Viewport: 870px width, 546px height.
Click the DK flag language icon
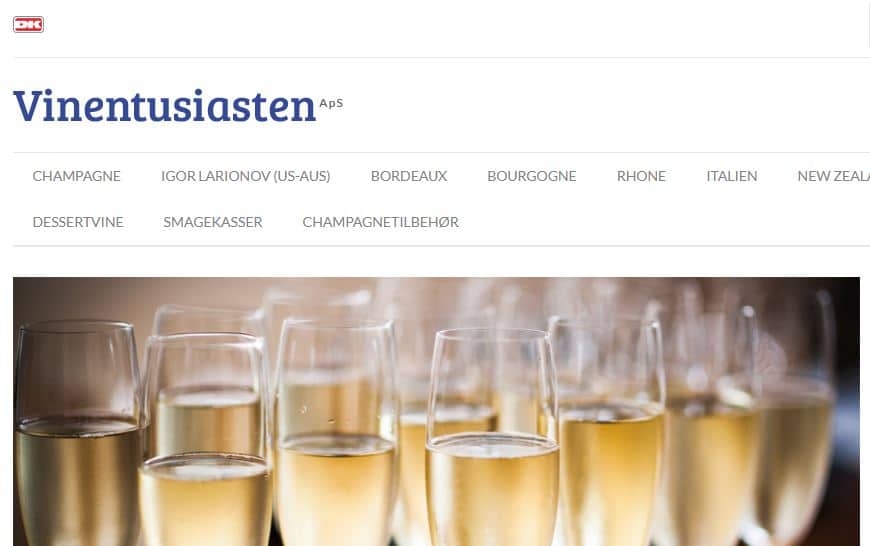pyautogui.click(x=28, y=24)
